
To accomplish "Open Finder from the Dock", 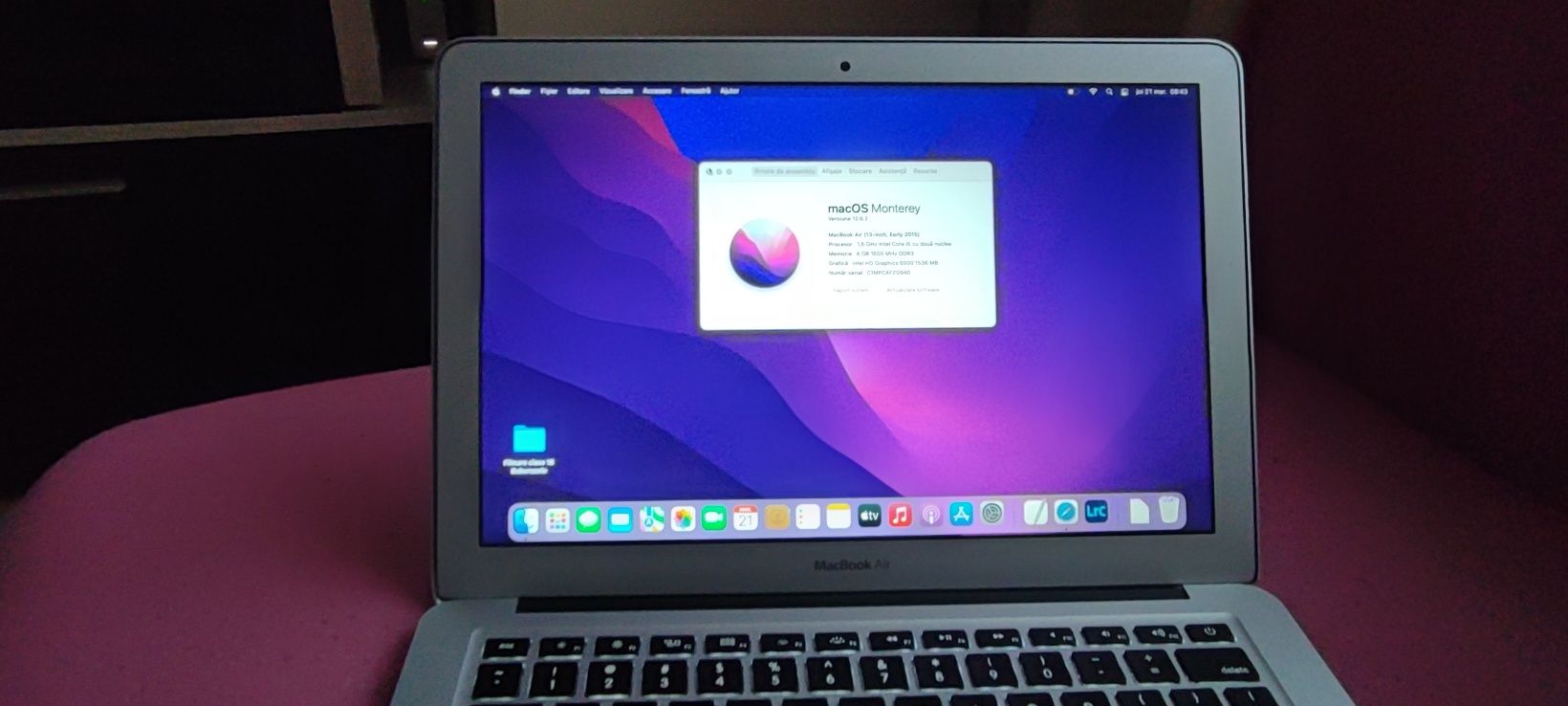I will (x=526, y=519).
